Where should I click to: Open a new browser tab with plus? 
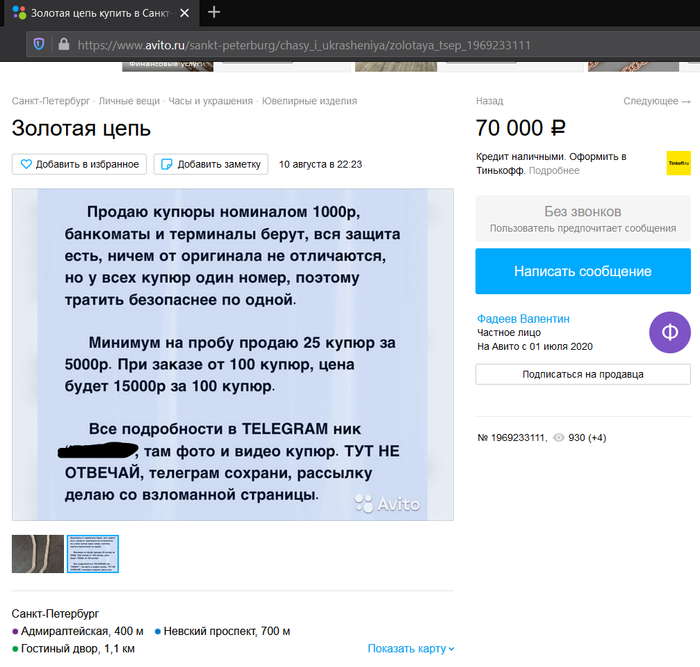[x=214, y=12]
